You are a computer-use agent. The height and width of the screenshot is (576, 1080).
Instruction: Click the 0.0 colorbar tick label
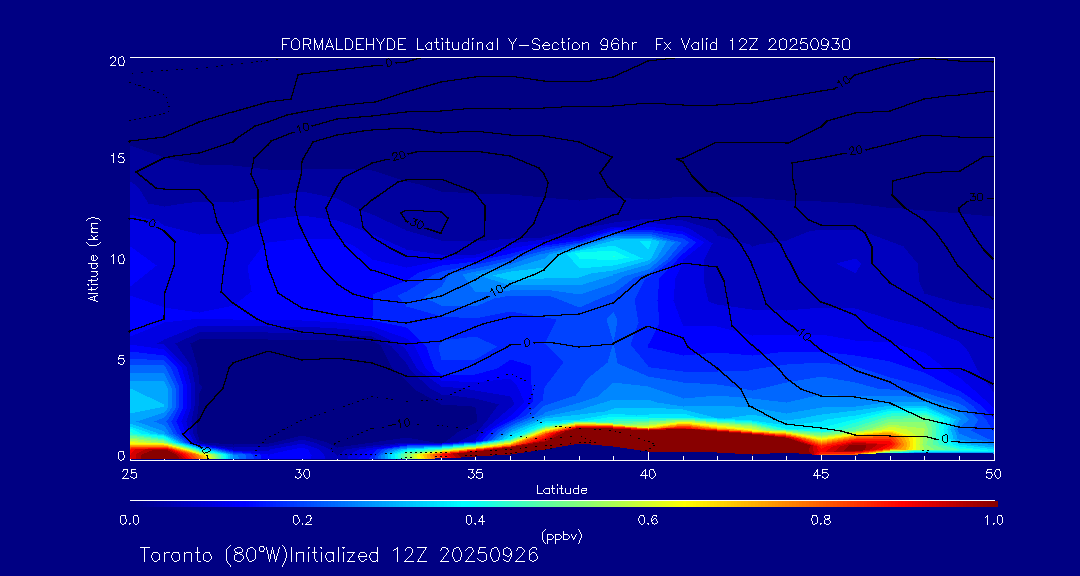[129, 520]
